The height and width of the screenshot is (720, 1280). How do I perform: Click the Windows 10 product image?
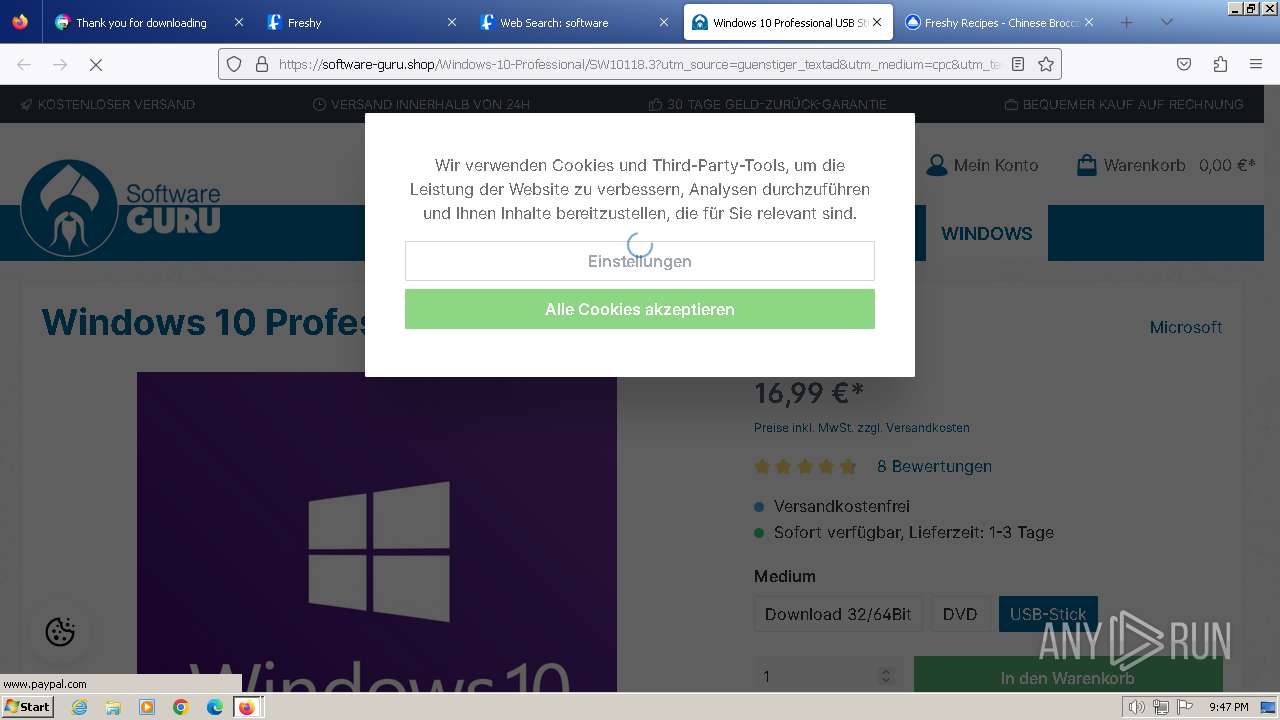(x=377, y=532)
